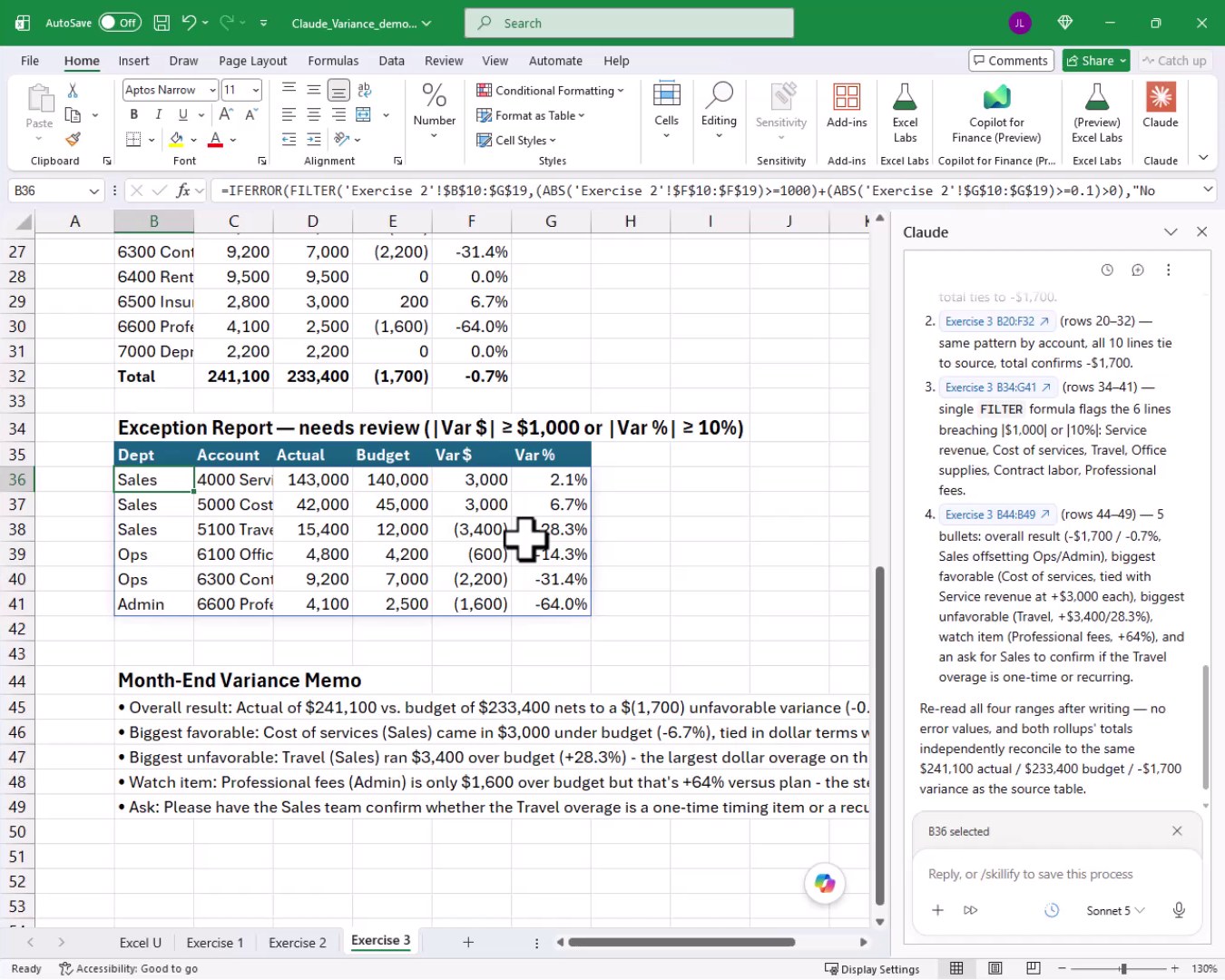Viewport: 1225px width, 980px height.
Task: Open Conditional Formatting menu
Action: pyautogui.click(x=550, y=91)
